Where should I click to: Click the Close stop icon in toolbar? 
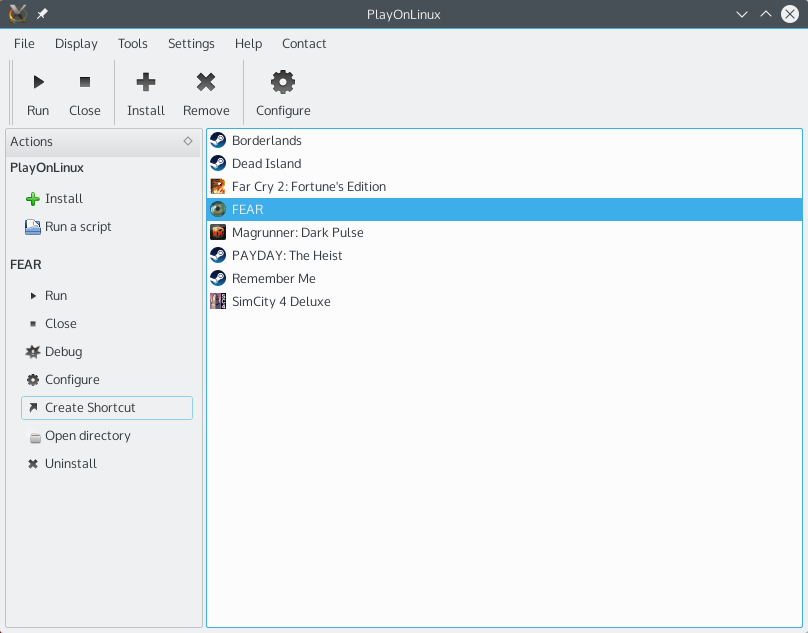pos(85,82)
